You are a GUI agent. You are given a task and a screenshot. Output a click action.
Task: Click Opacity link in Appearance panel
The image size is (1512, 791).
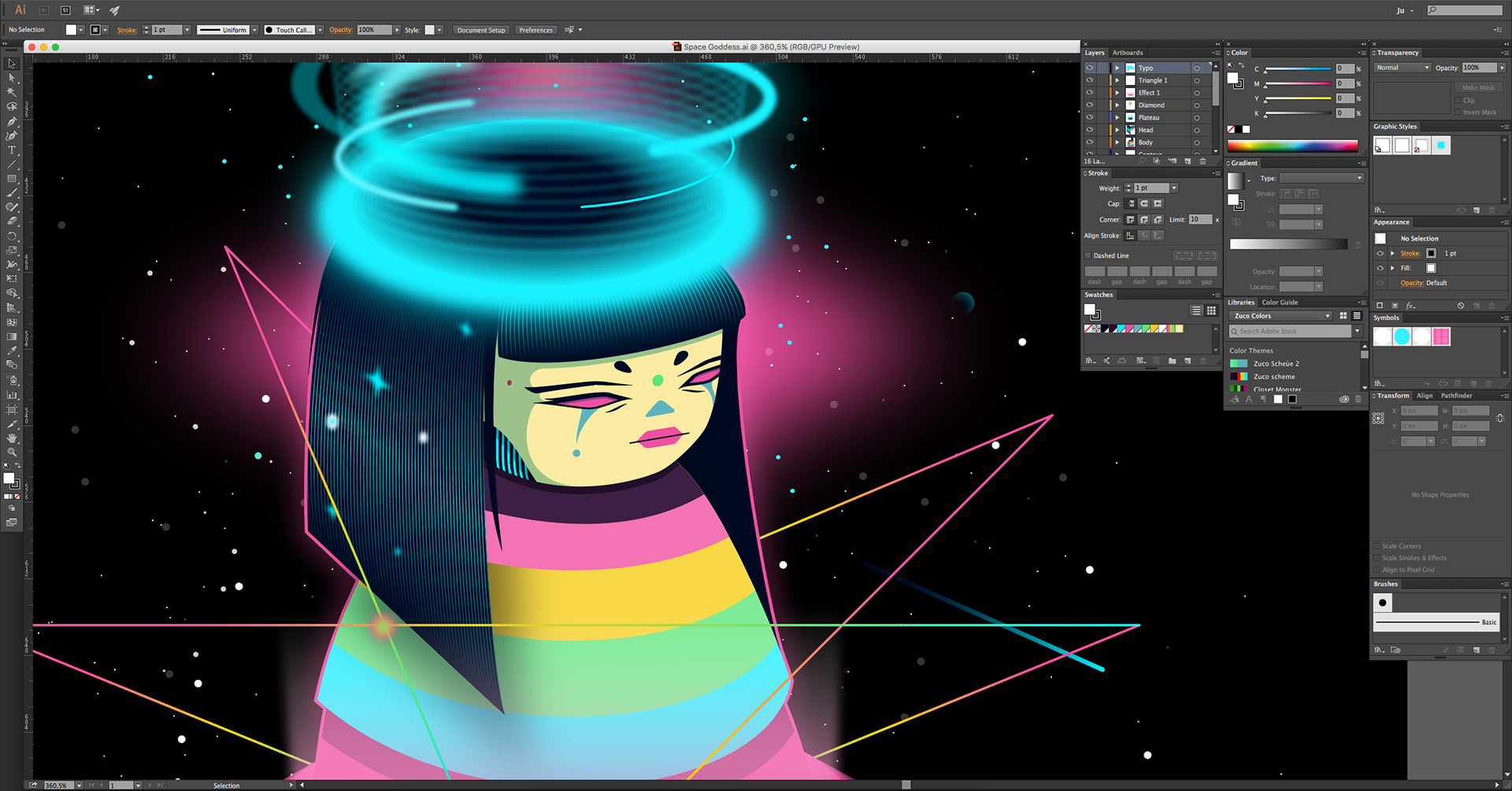pos(1411,283)
